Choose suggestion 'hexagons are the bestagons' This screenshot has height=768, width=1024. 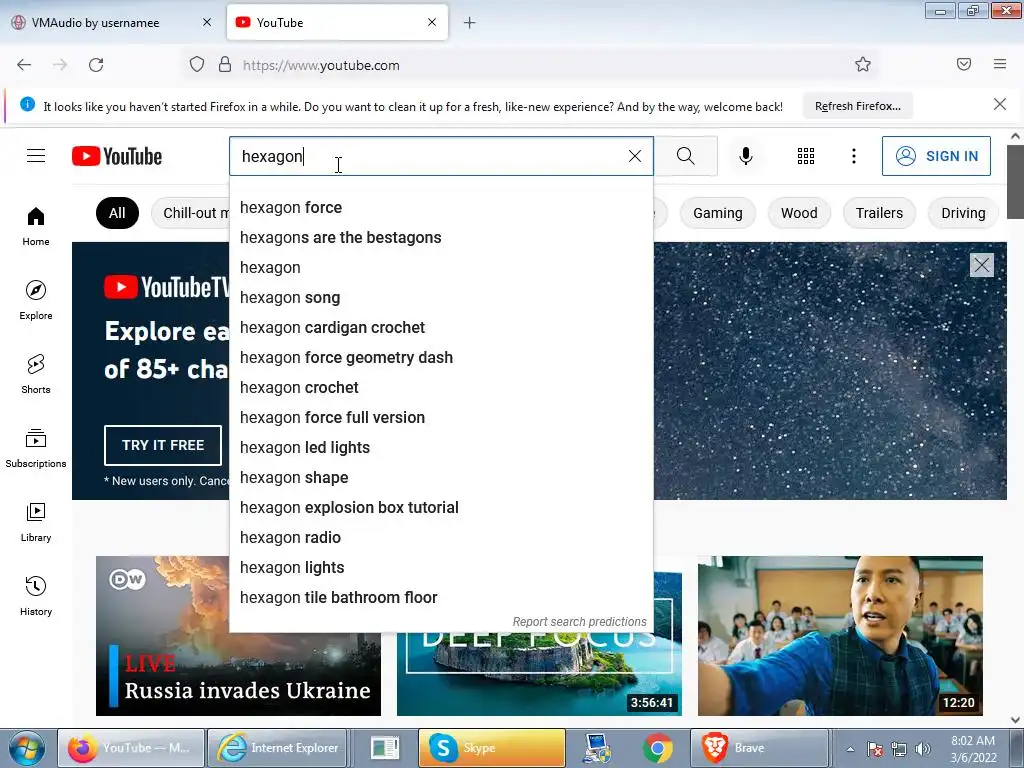(x=441, y=238)
